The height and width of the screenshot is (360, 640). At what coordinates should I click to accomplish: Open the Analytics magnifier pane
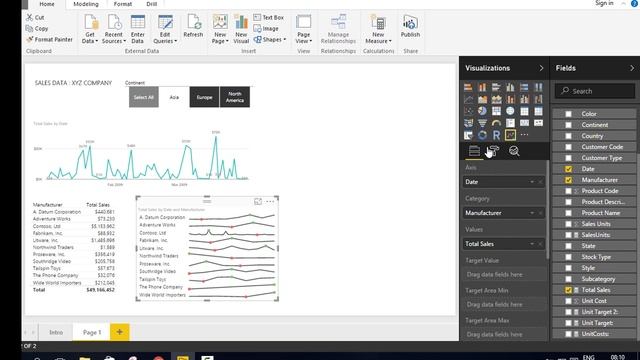tap(514, 151)
